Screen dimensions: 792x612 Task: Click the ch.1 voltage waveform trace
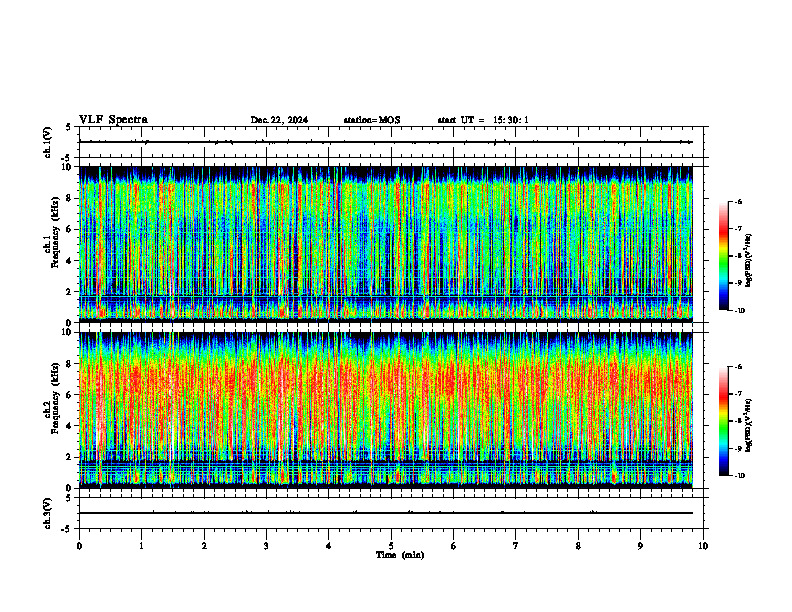[x=386, y=142]
